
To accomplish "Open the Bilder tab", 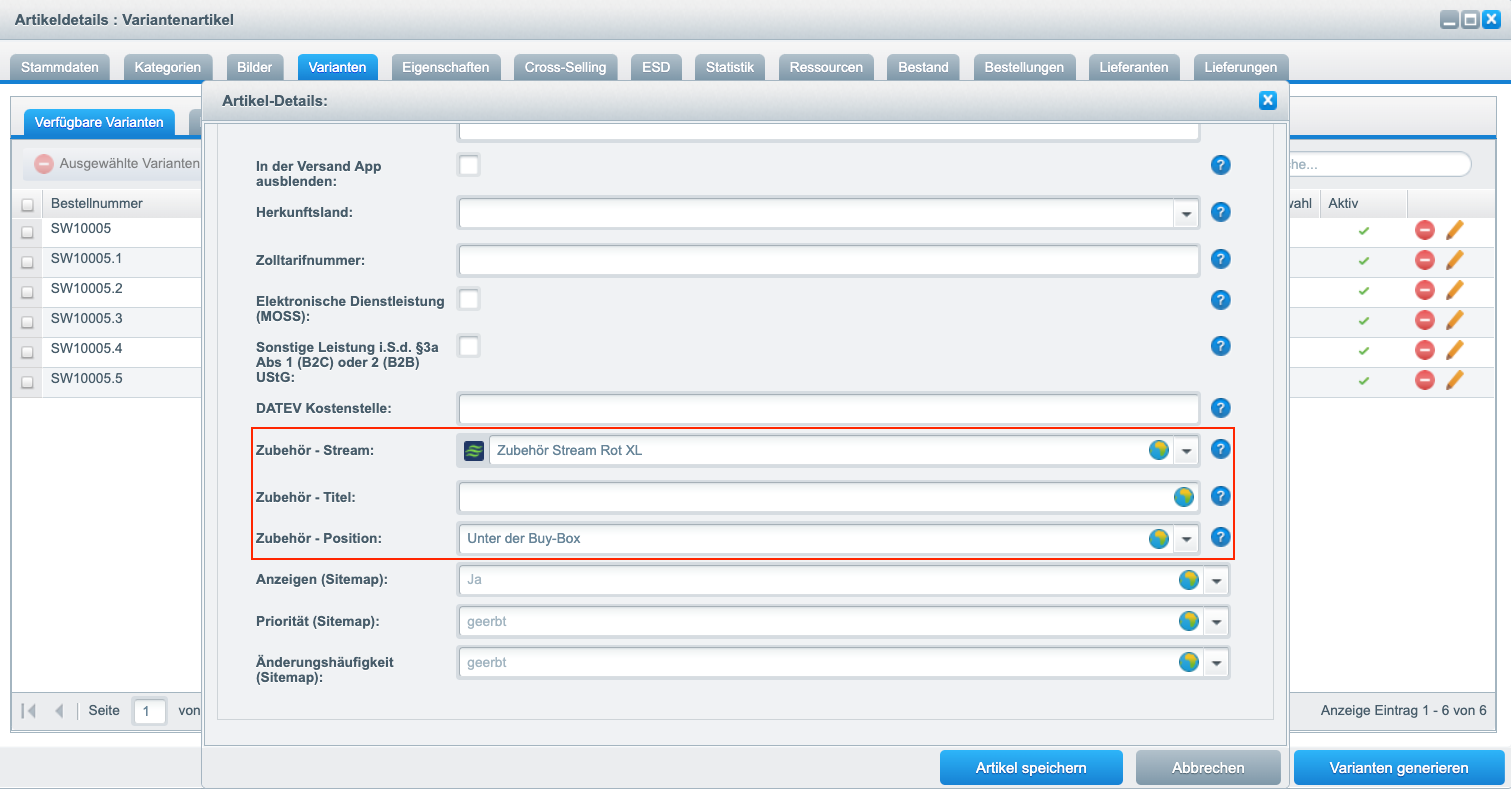I will pos(255,67).
